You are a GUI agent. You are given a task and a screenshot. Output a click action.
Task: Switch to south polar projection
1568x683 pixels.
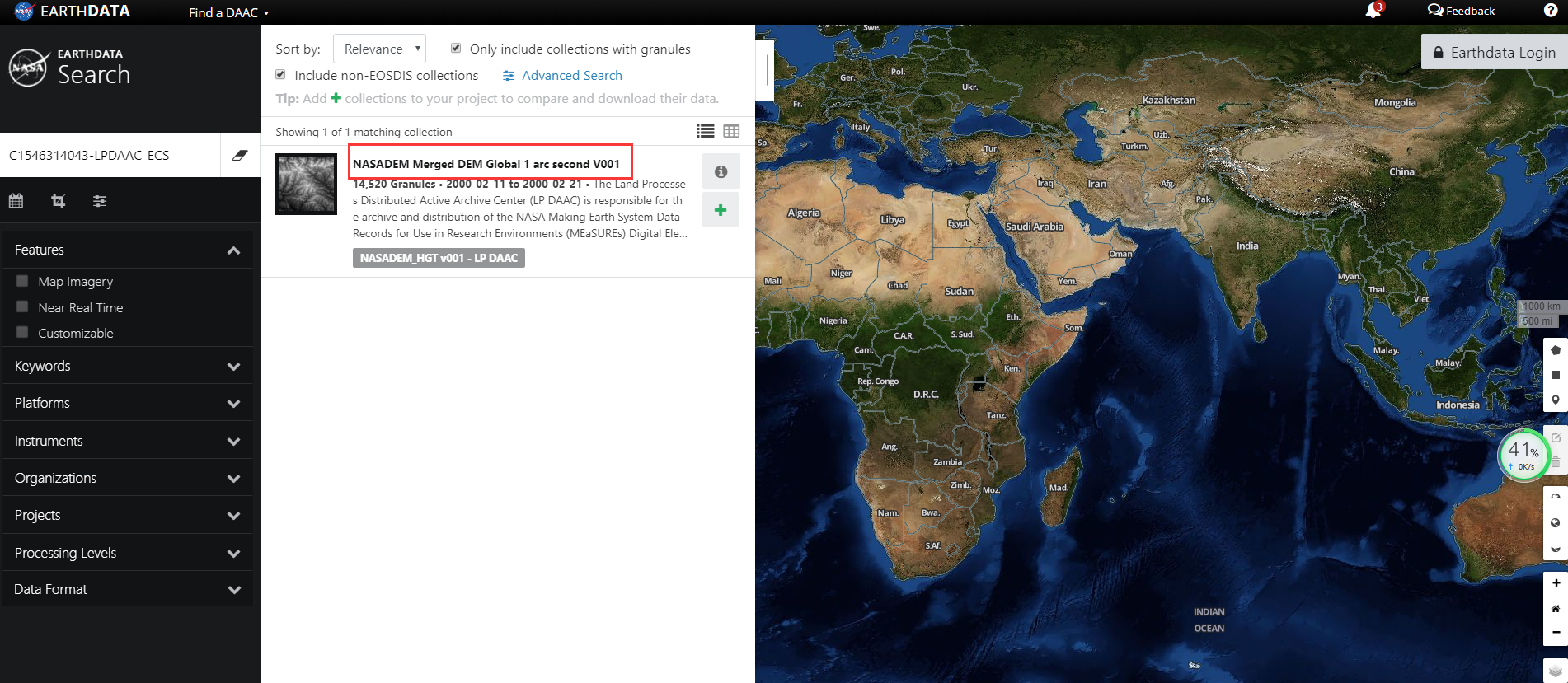point(1556,548)
